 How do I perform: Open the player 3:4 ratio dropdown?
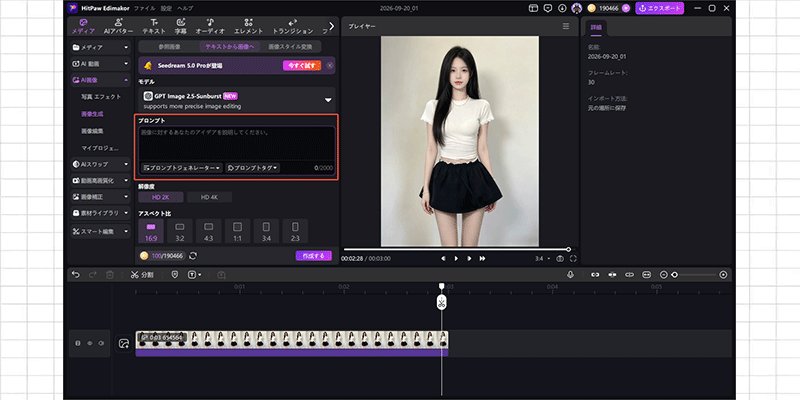(x=542, y=259)
